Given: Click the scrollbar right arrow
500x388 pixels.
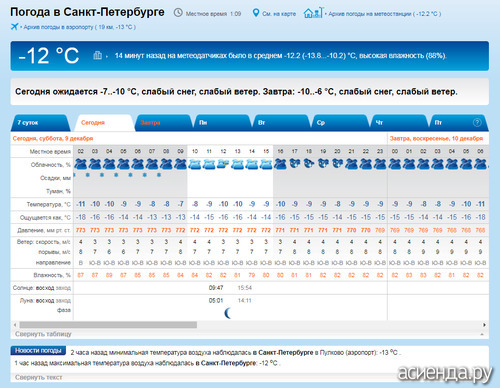Looking at the screenshot, I should pos(484,325).
